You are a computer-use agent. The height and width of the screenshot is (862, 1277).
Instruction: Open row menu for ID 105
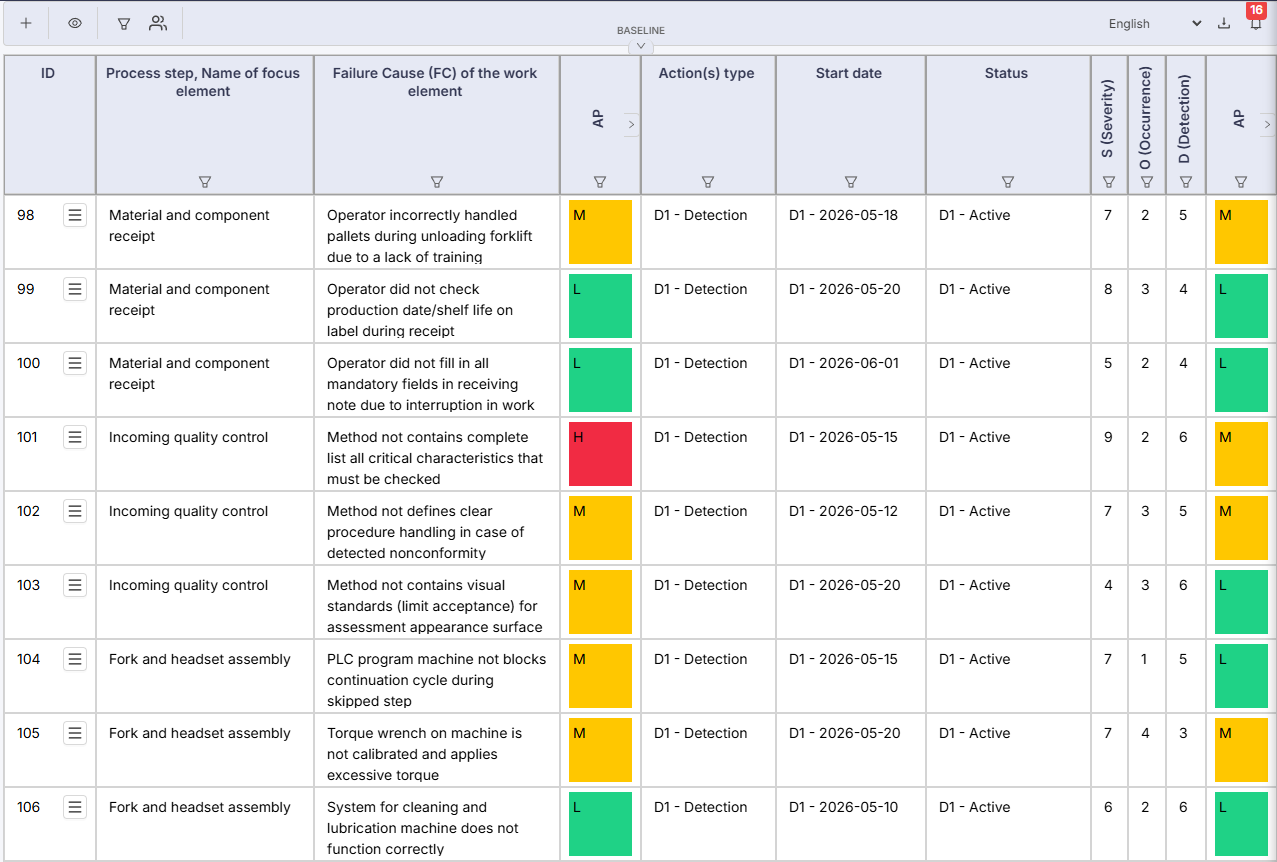coord(75,733)
